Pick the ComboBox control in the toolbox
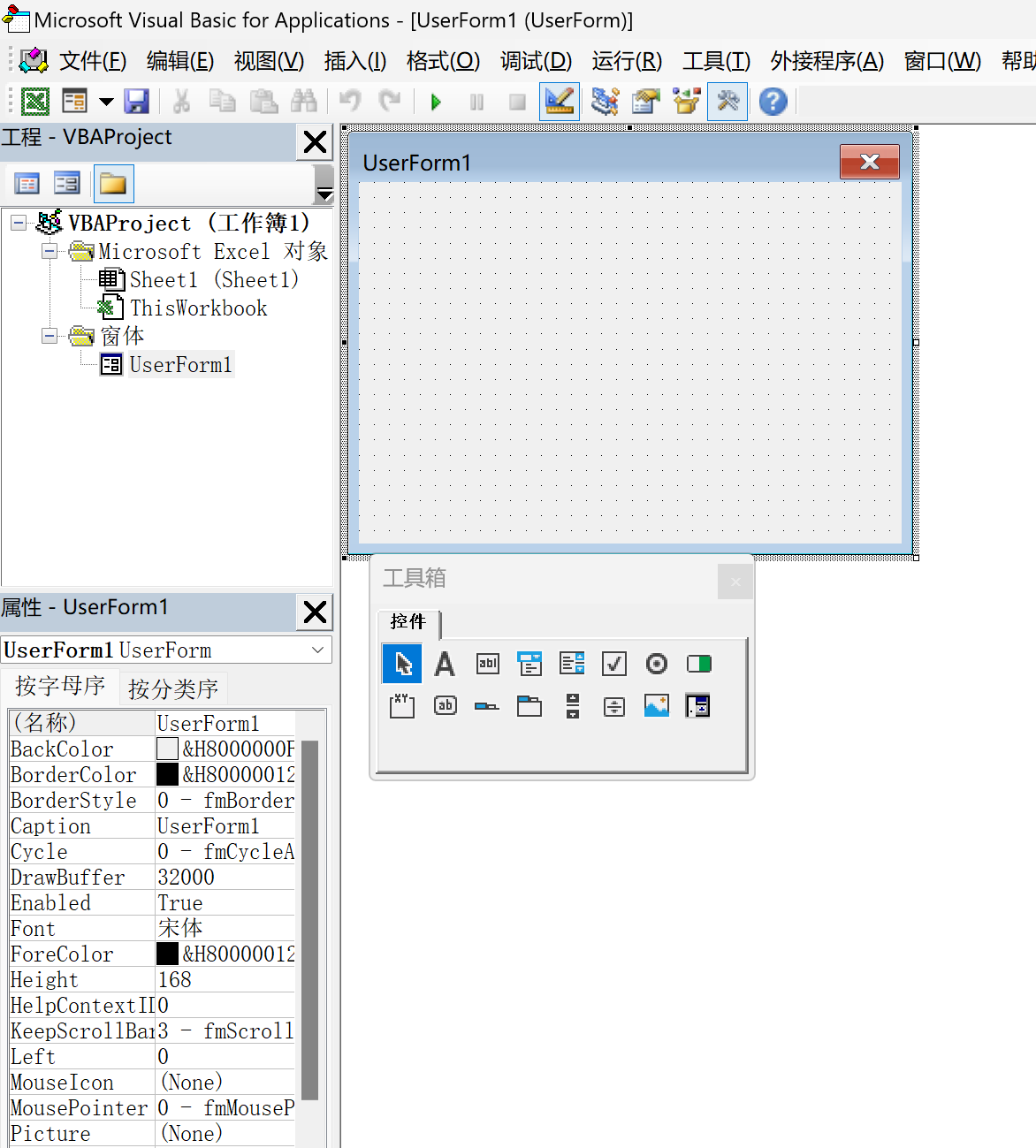 click(529, 664)
